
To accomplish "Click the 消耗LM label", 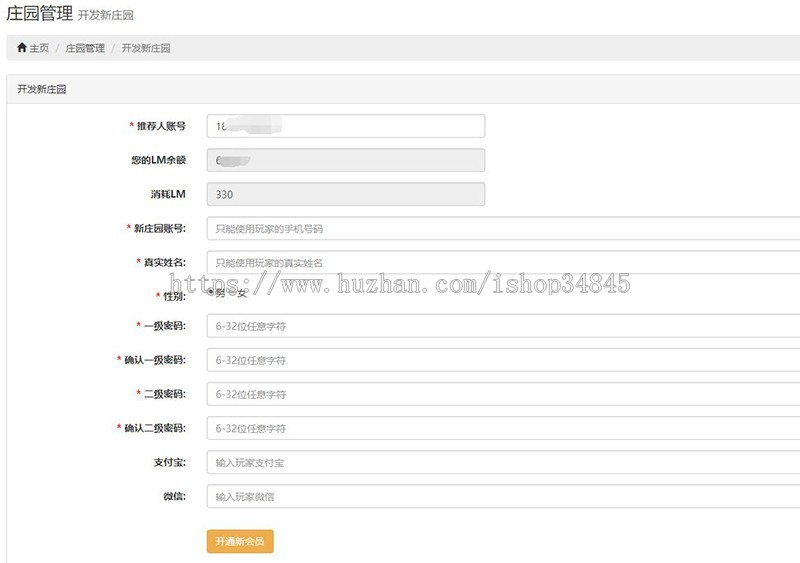I will tap(168, 194).
